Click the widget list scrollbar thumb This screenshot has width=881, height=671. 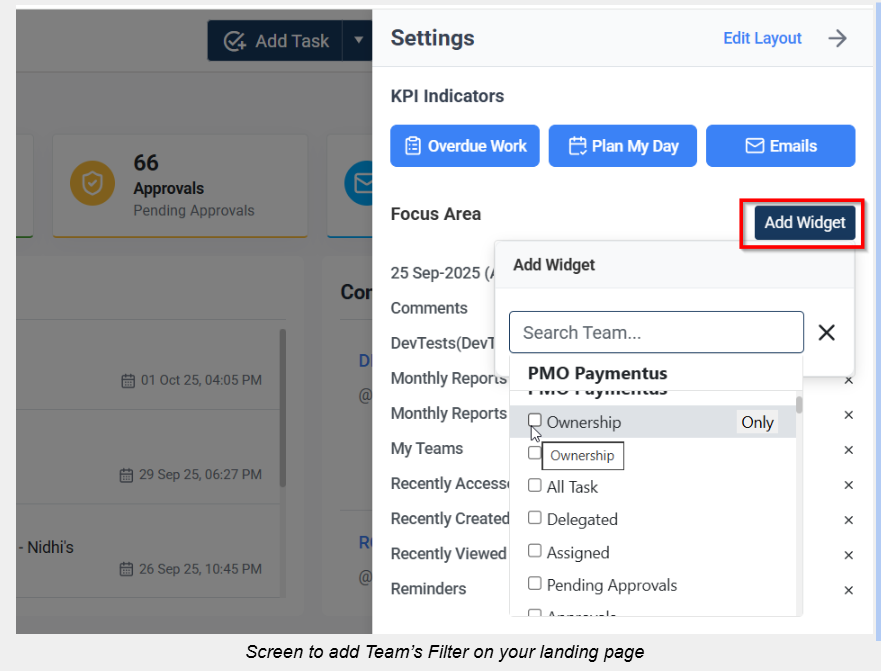click(x=798, y=405)
